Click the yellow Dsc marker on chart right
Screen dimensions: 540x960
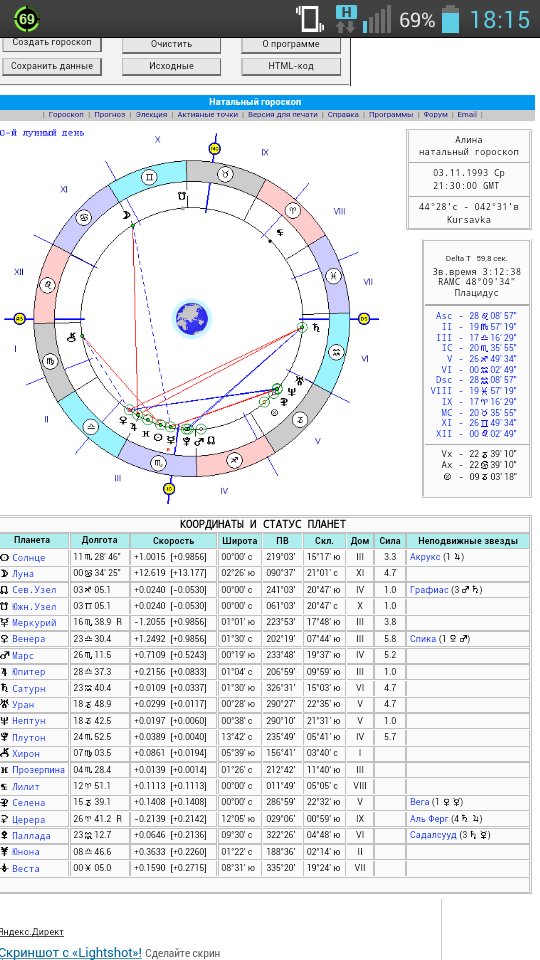click(x=364, y=318)
